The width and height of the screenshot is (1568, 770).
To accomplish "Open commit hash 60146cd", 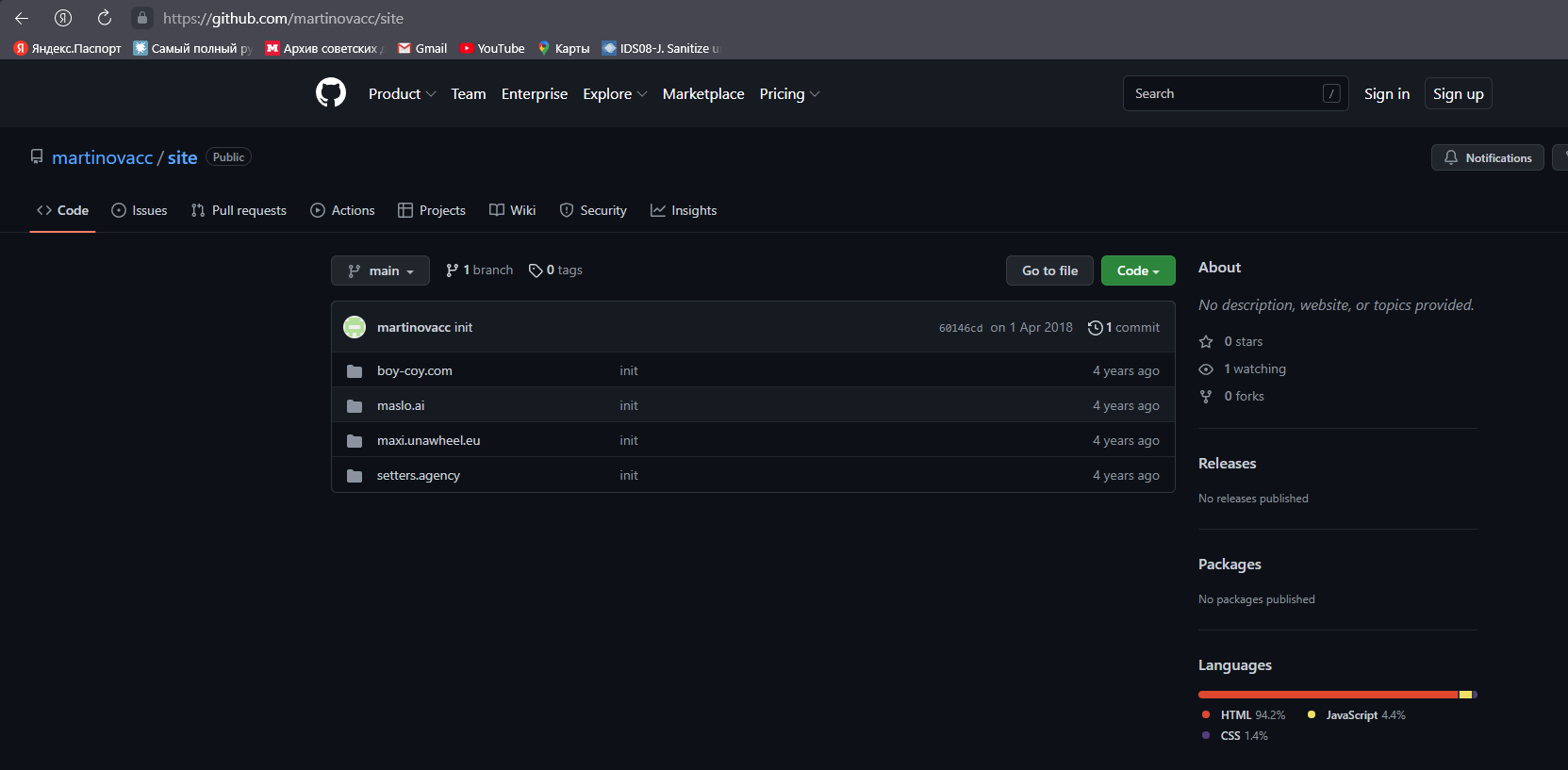I will tap(961, 328).
